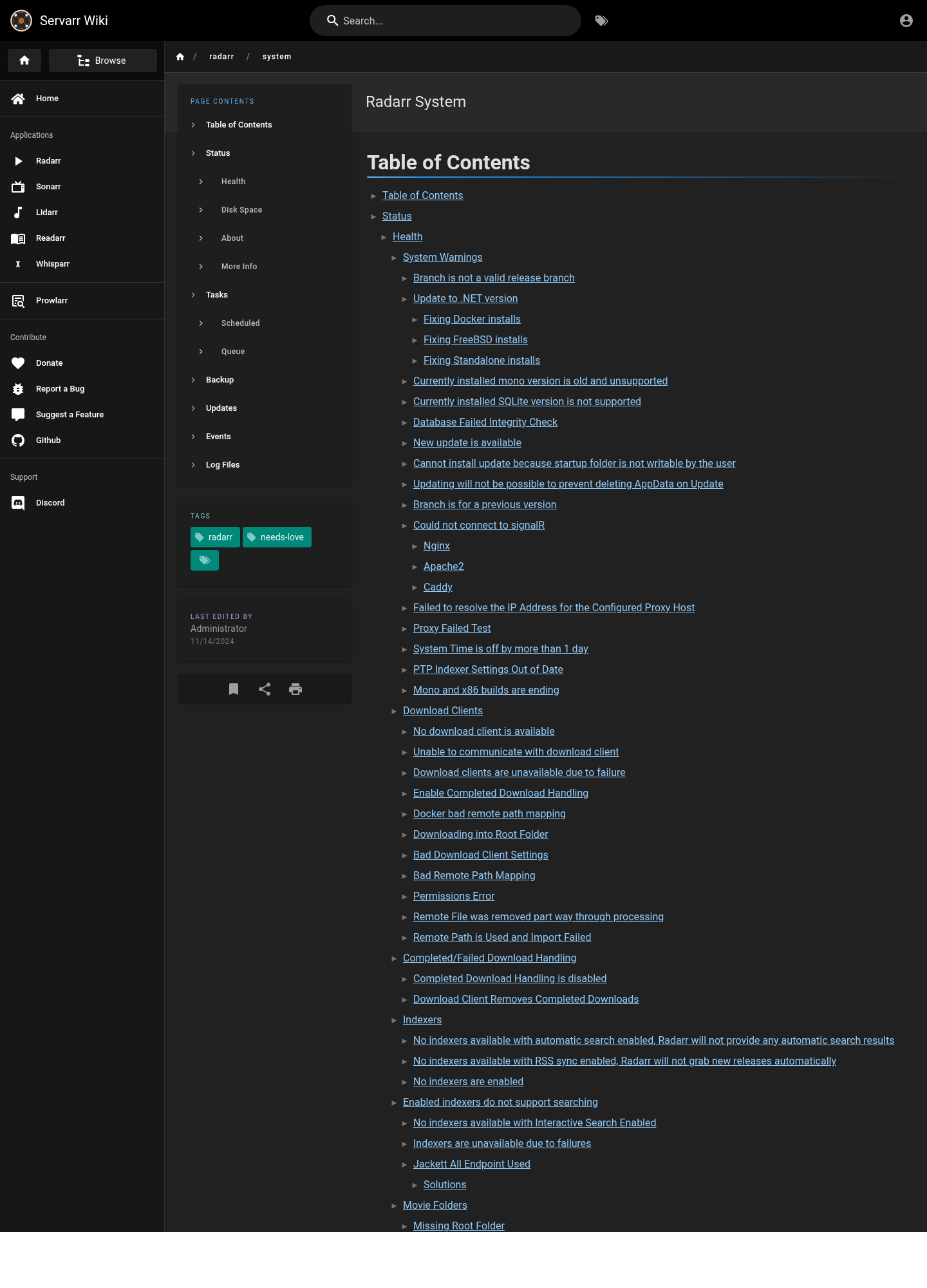Open the Apache2 link
Screen dimensions: 927x1288
[x=444, y=567]
